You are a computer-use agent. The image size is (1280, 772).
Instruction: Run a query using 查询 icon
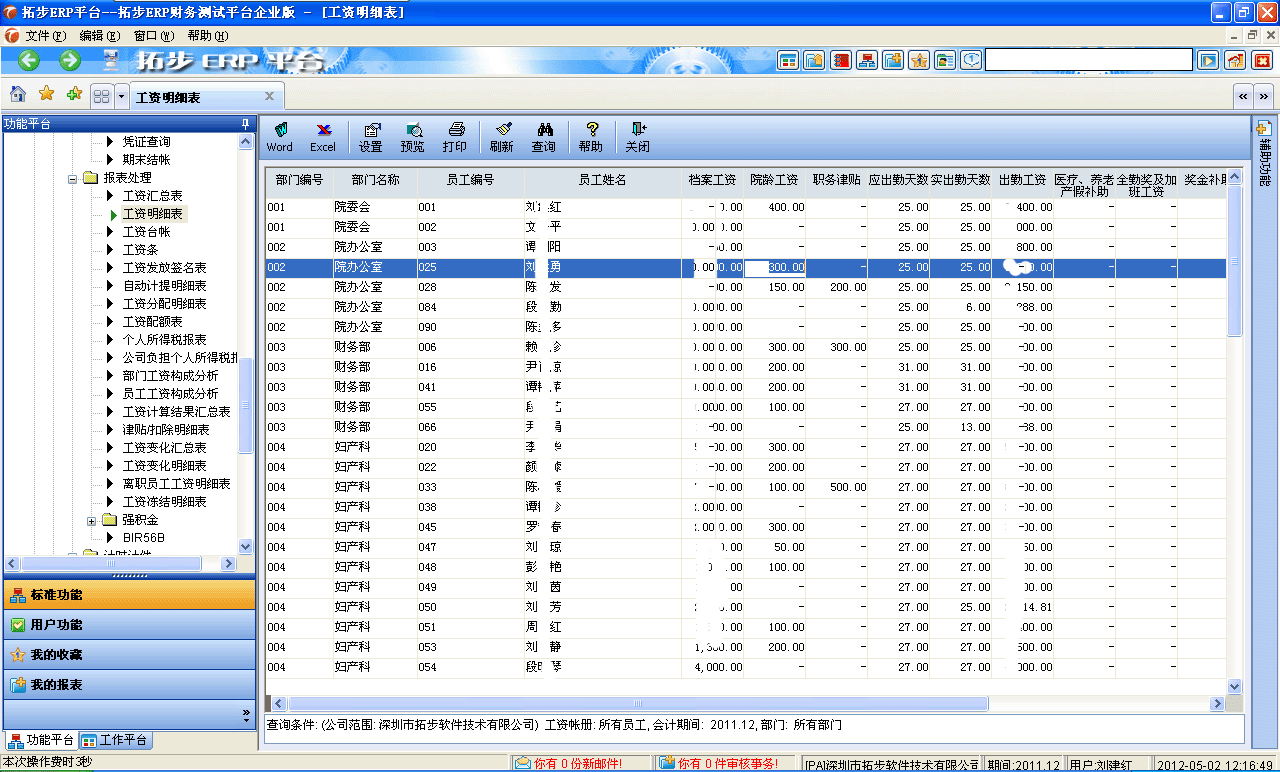point(545,137)
